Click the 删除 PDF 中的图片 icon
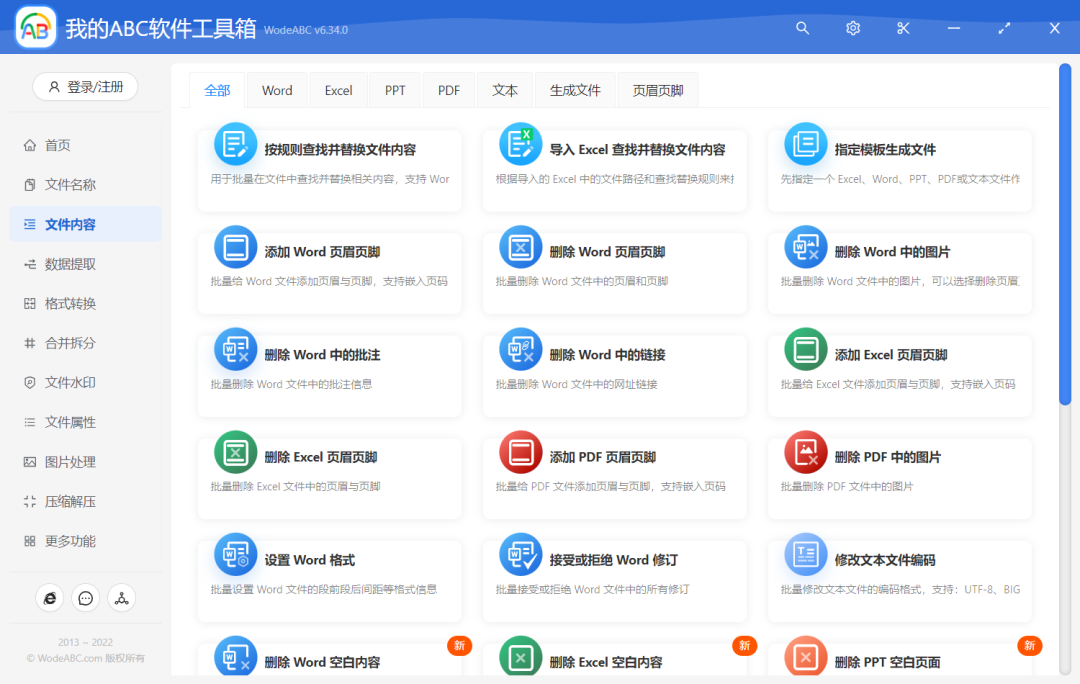This screenshot has width=1080, height=684. point(806,452)
